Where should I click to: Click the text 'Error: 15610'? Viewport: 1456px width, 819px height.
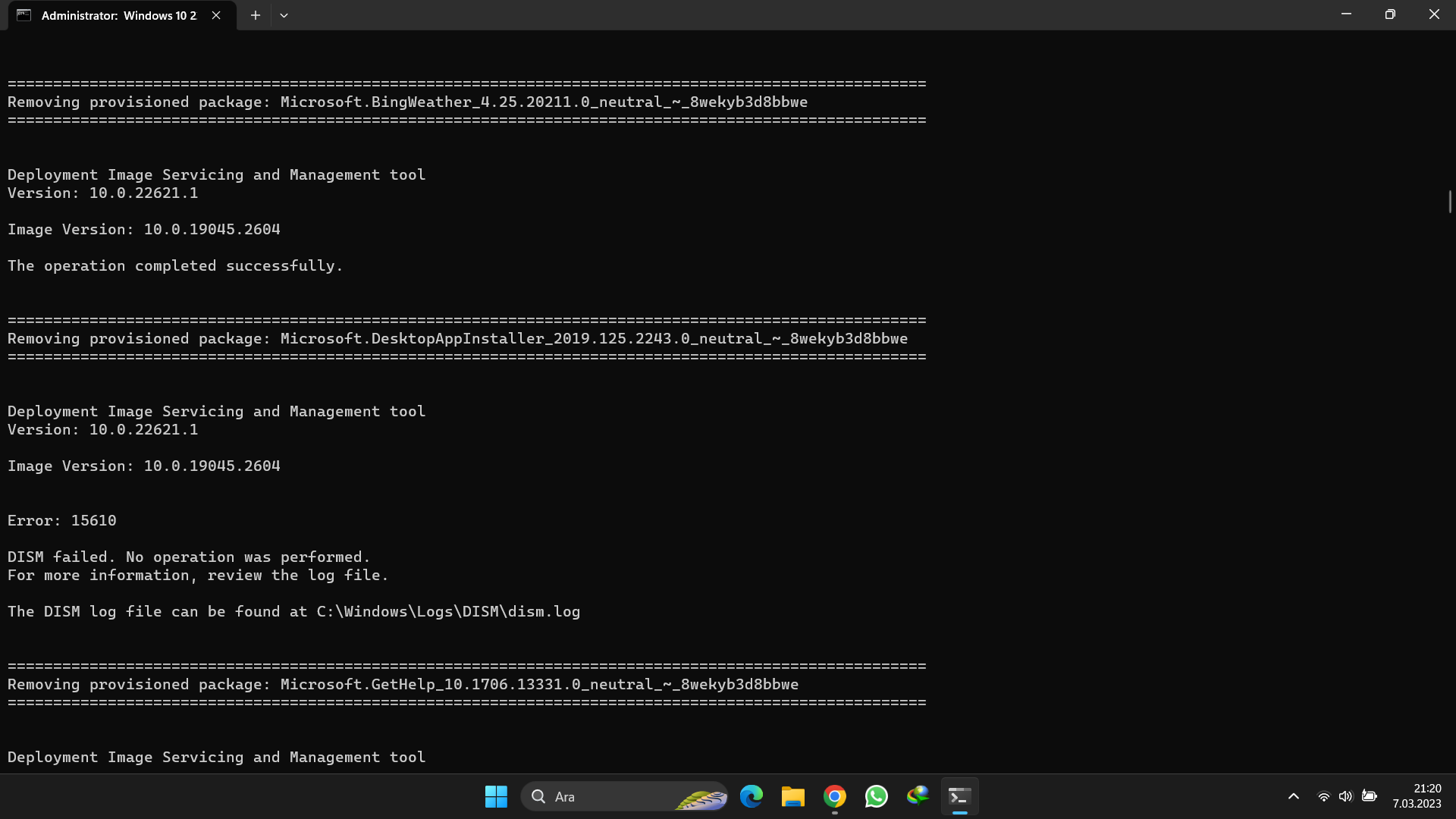point(62,520)
